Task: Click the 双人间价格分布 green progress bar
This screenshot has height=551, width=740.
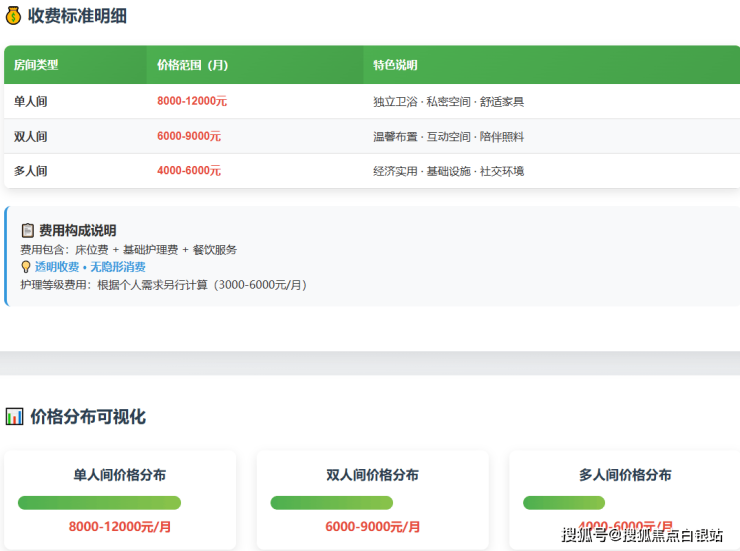Action: click(x=331, y=503)
